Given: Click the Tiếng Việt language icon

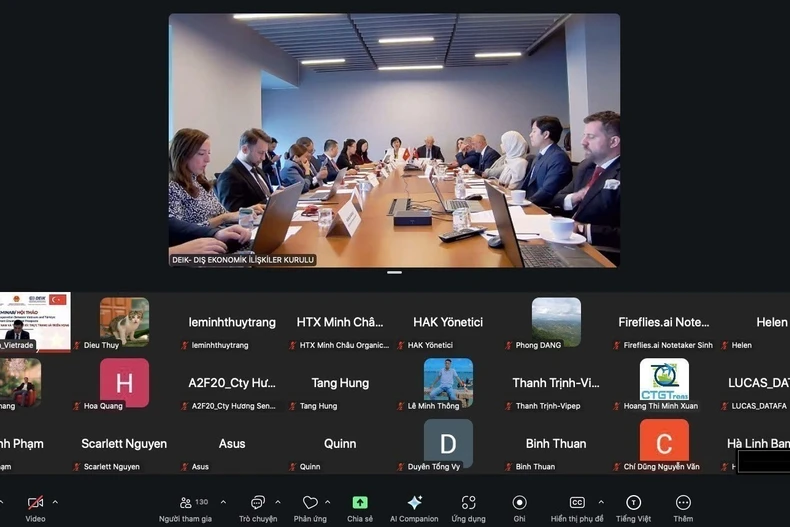Looking at the screenshot, I should tap(633, 503).
